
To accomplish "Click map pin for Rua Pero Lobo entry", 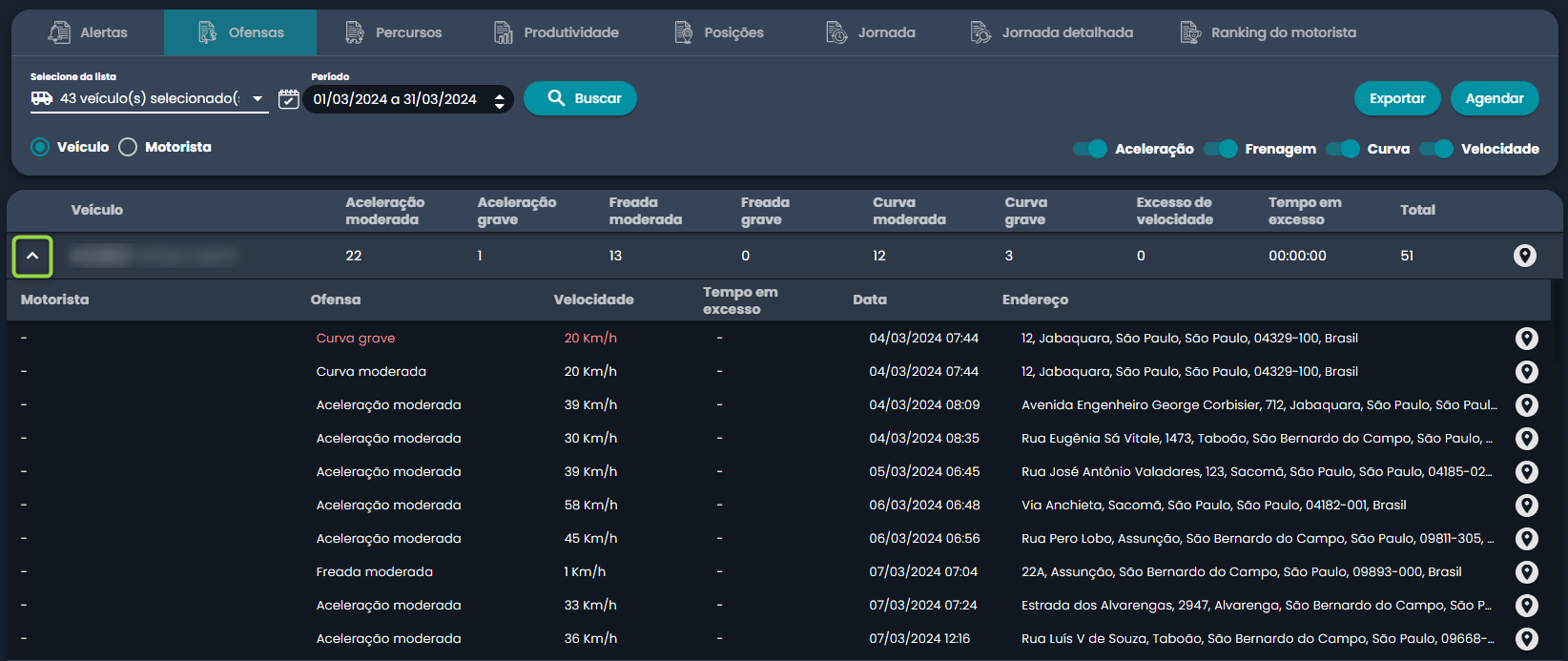I will tap(1526, 539).
